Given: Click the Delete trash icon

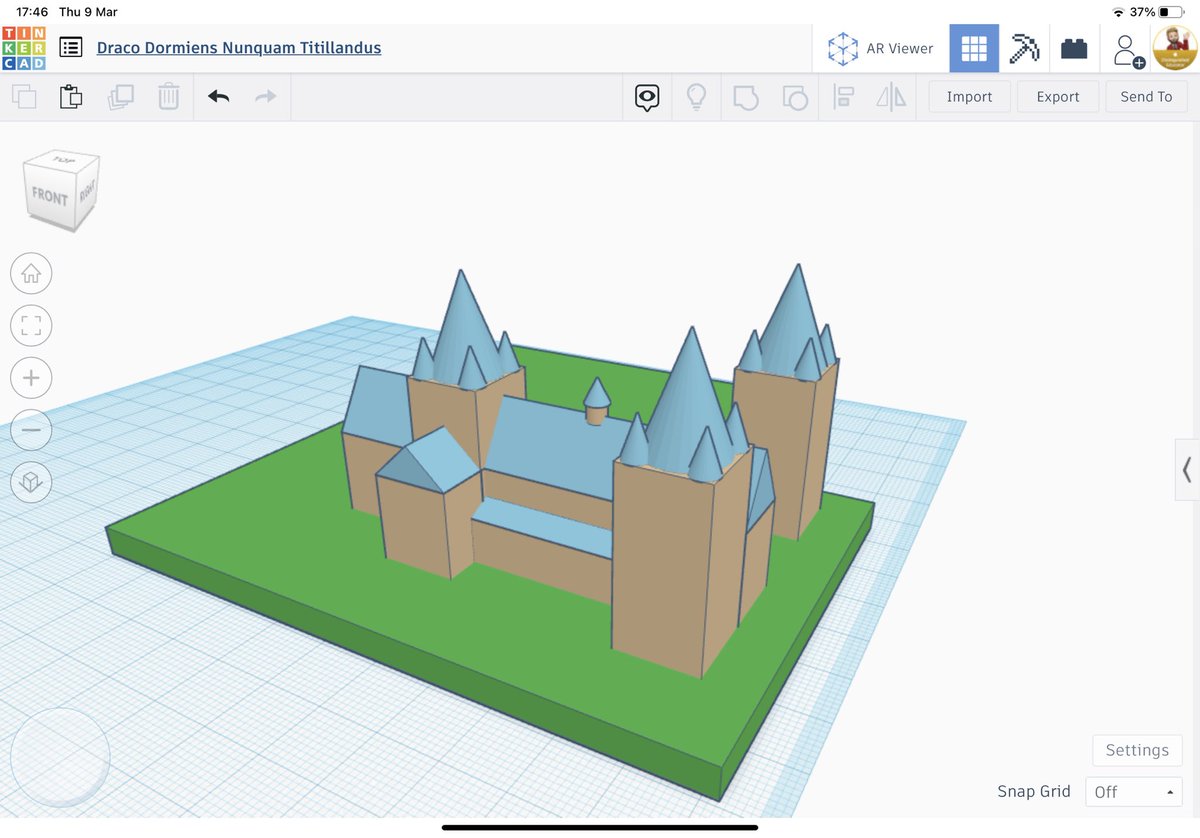Looking at the screenshot, I should coord(168,96).
